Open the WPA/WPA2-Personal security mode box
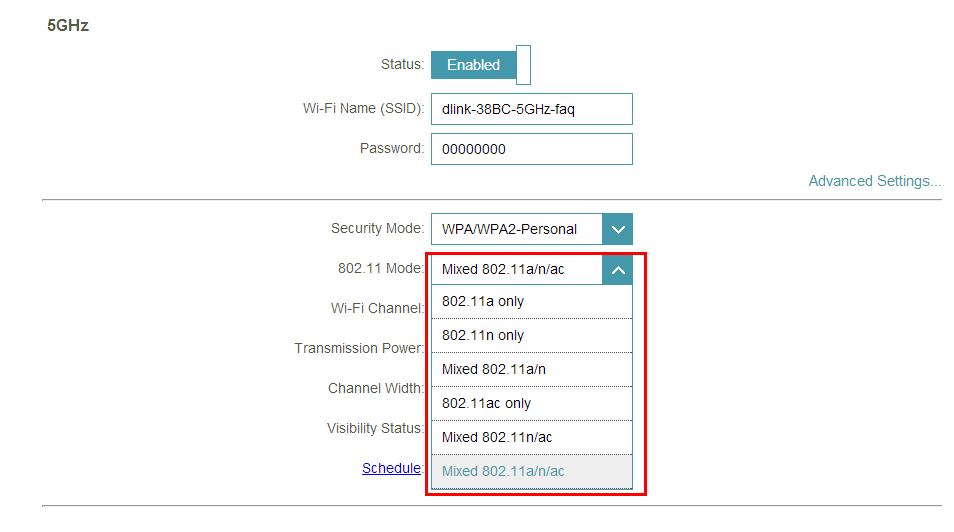The width and height of the screenshot is (954, 532). 516,229
